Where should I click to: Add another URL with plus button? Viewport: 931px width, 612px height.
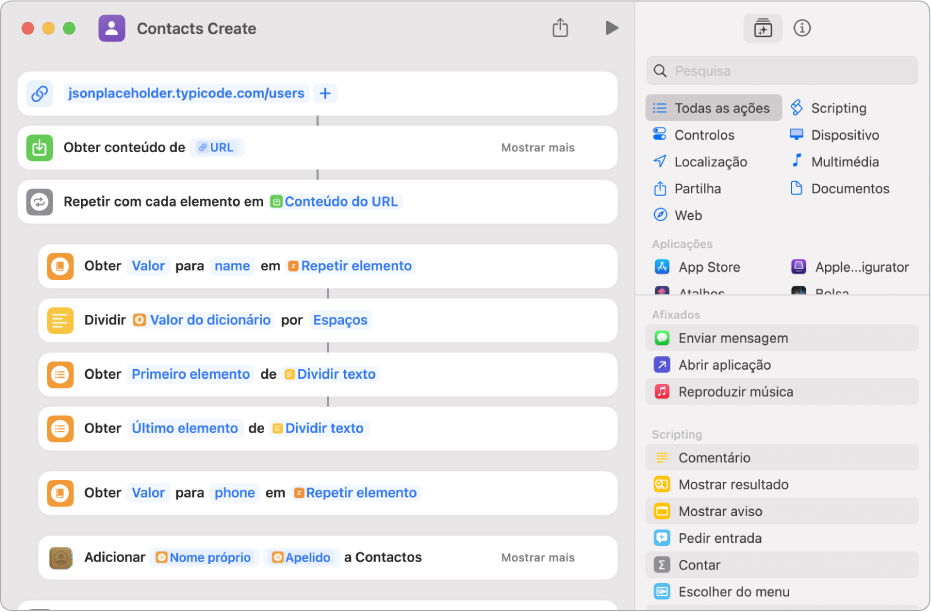(325, 93)
